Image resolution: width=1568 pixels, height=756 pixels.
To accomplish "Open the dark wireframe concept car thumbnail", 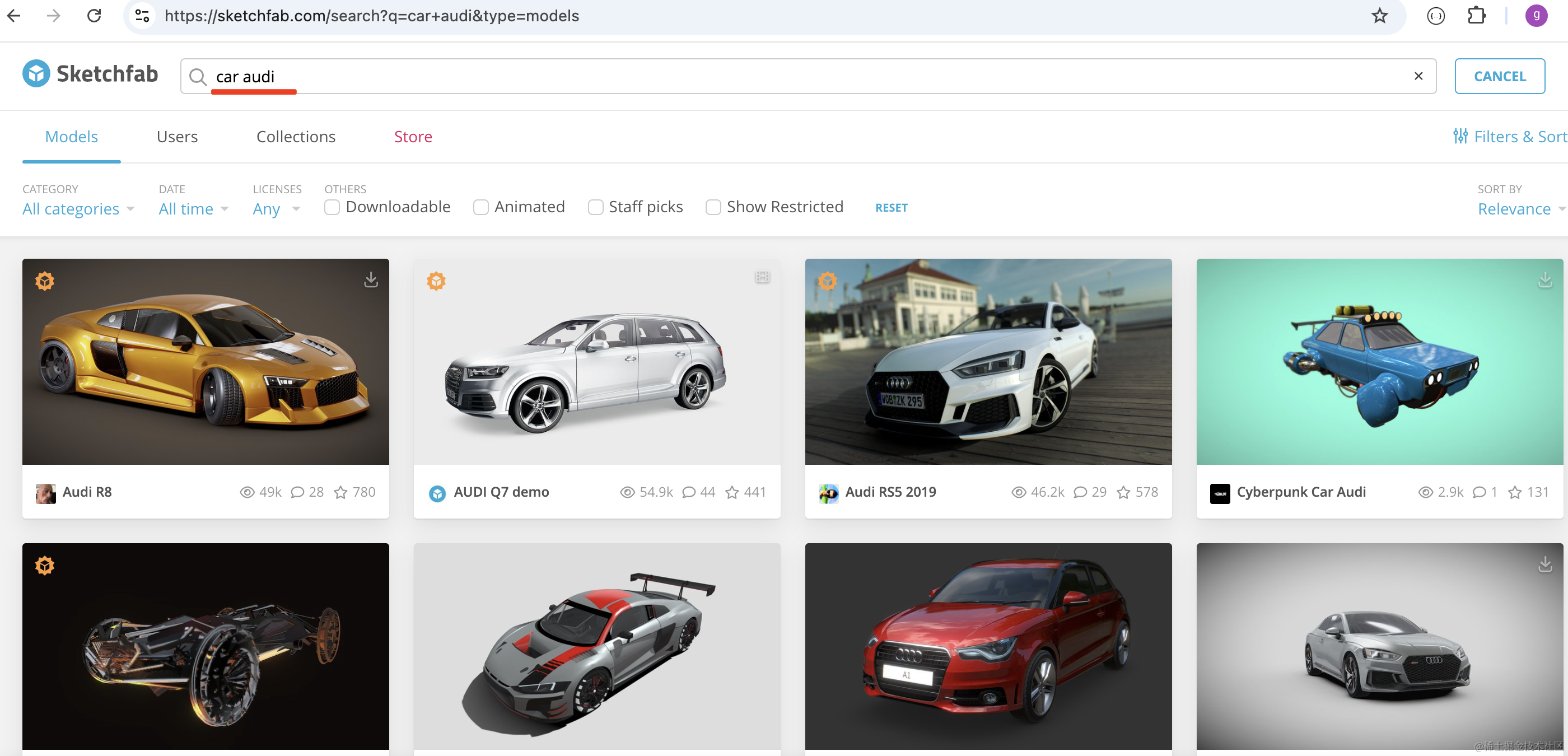I will click(x=206, y=646).
